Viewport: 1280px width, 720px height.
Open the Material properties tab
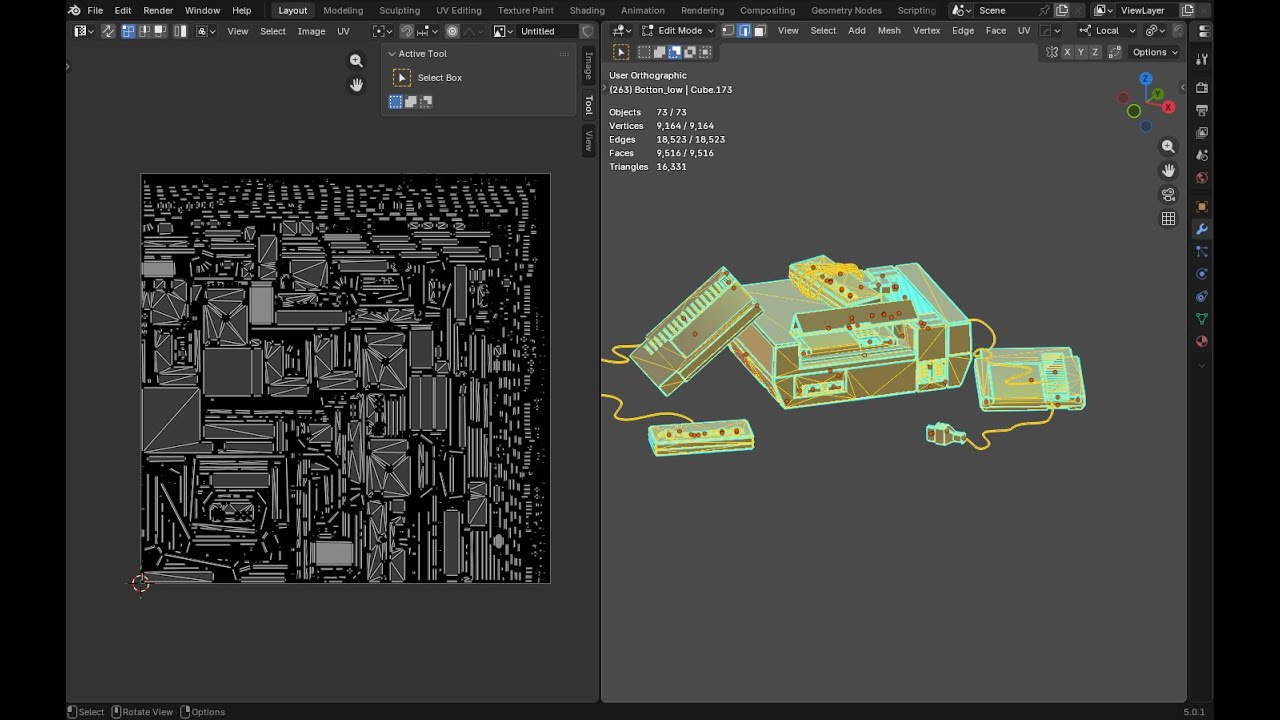[x=1202, y=342]
